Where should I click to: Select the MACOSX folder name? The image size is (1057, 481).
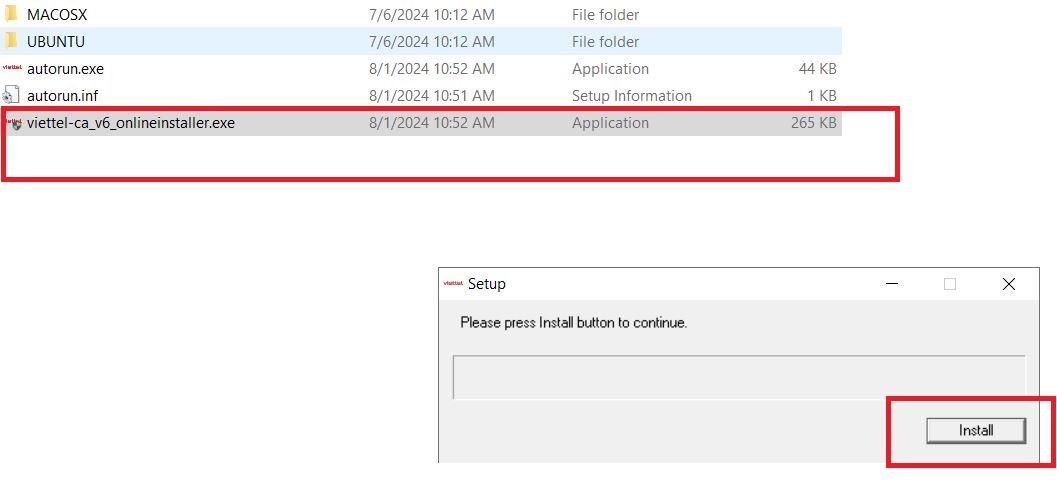(x=57, y=15)
